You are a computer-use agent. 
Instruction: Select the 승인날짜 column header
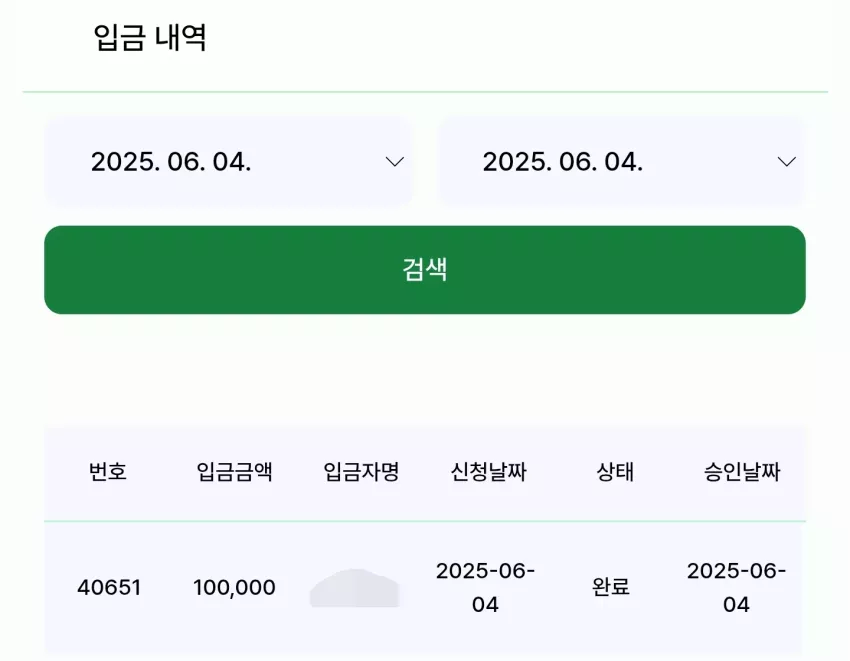742,471
